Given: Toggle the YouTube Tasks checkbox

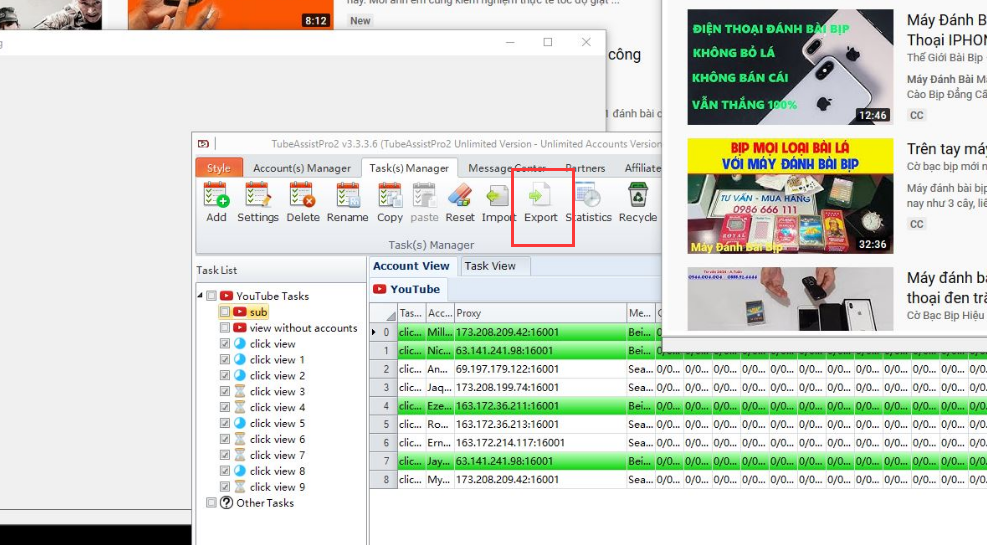Looking at the screenshot, I should tap(211, 296).
